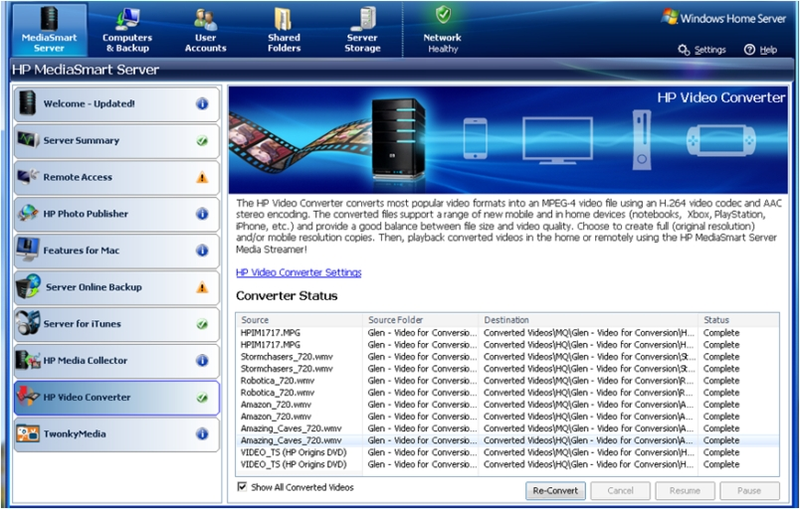Click the green check beside HP Video Converter
800x509 pixels.
[202, 398]
